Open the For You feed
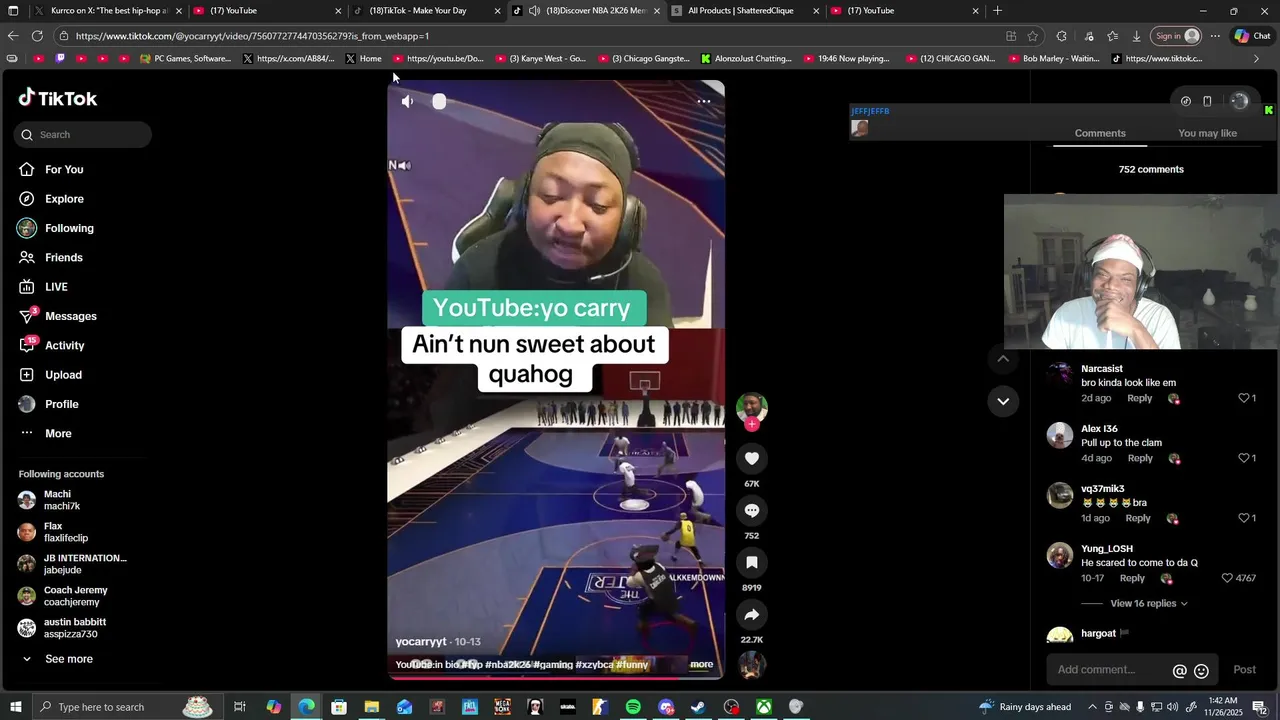The image size is (1280, 720). (x=64, y=169)
